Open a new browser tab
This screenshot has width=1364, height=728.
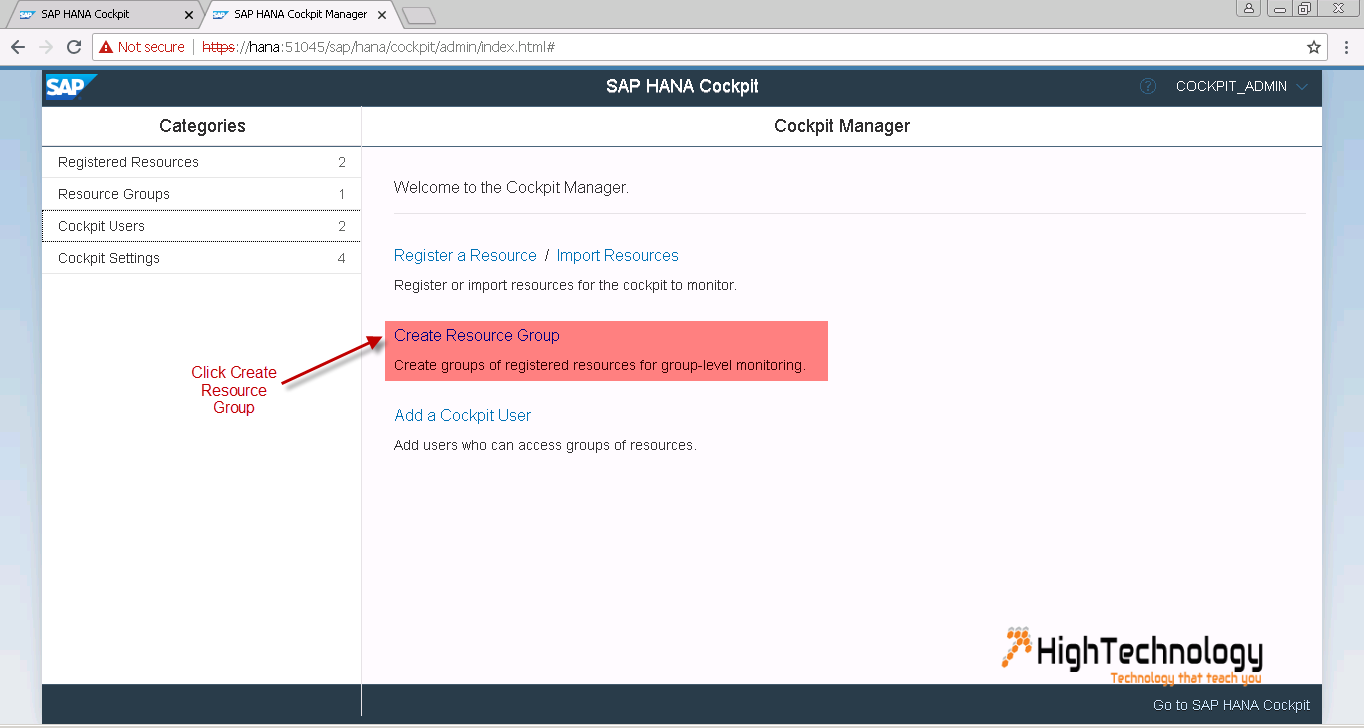click(418, 15)
